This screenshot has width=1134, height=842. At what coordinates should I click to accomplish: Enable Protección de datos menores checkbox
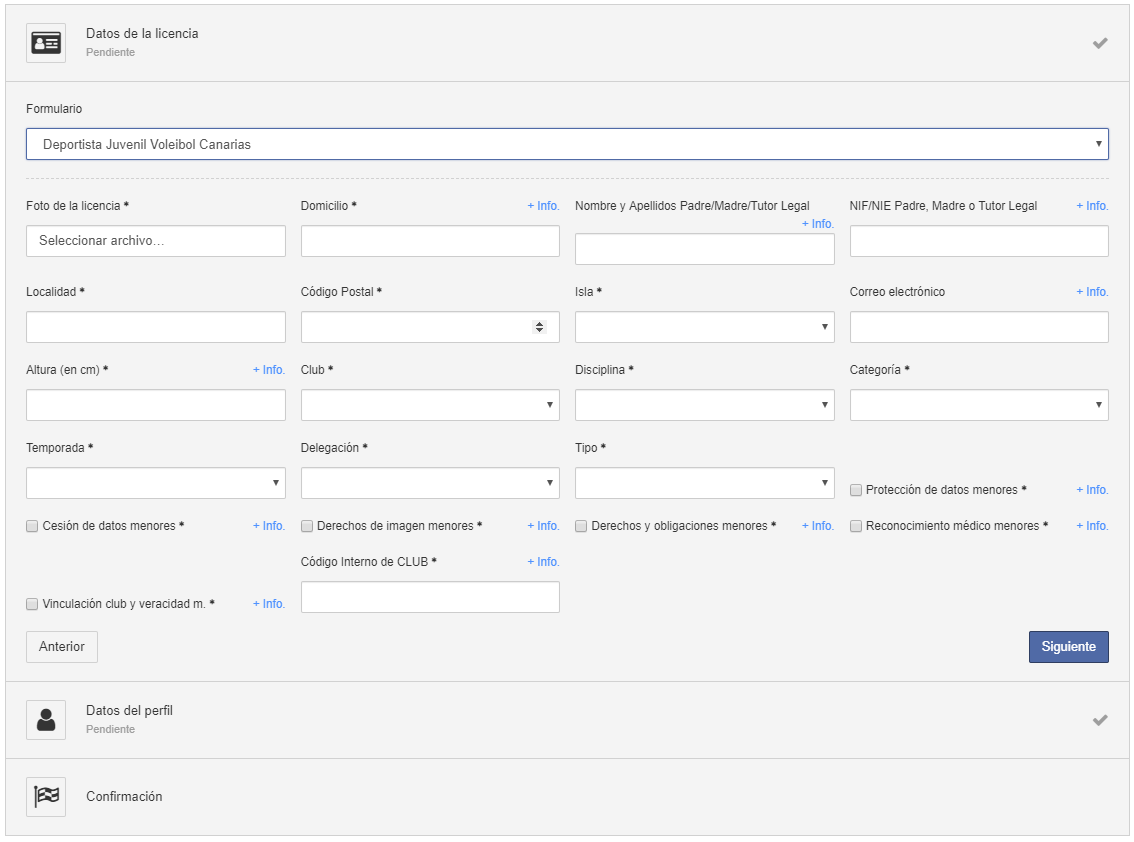(857, 490)
